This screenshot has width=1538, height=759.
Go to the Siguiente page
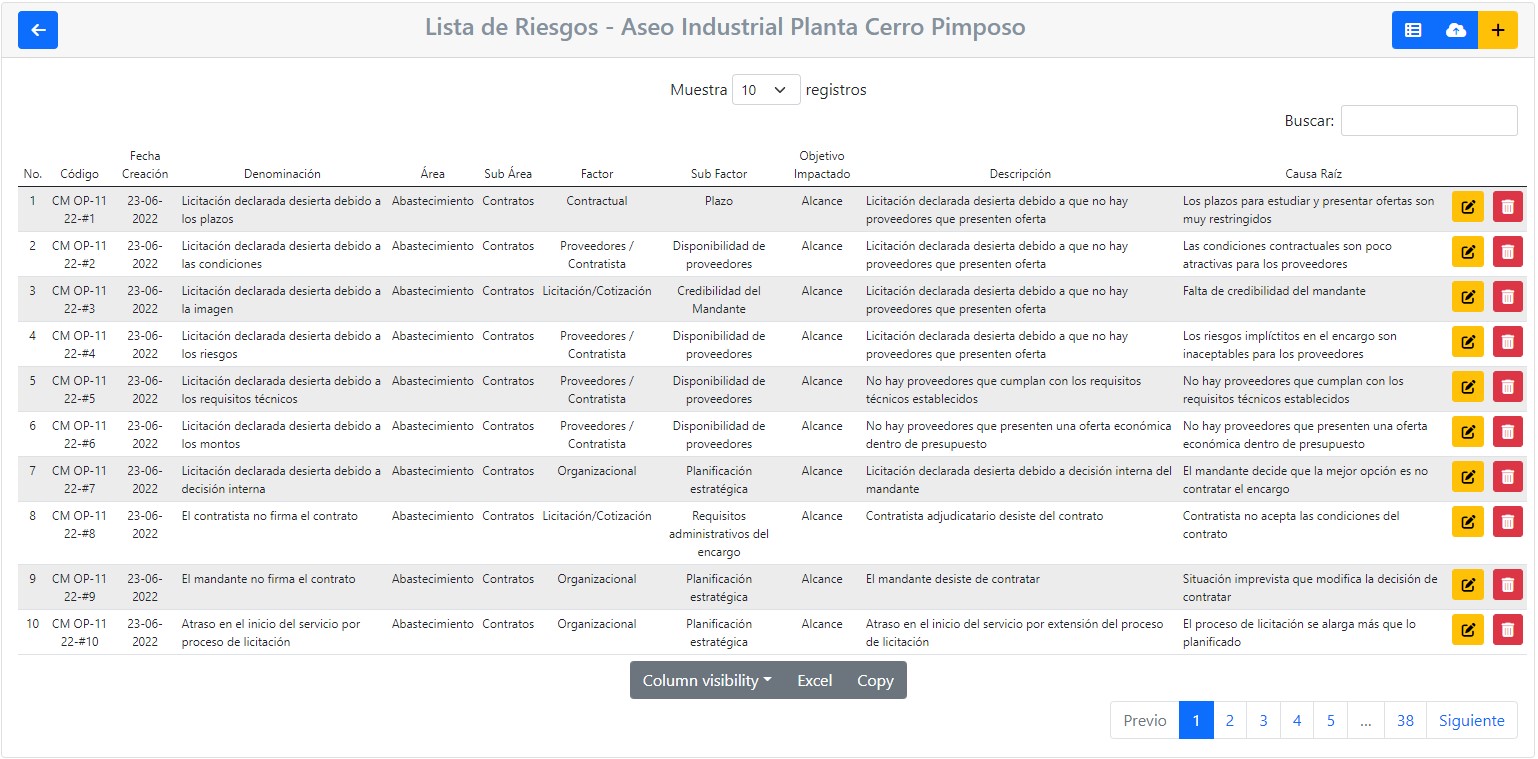coord(1471,720)
